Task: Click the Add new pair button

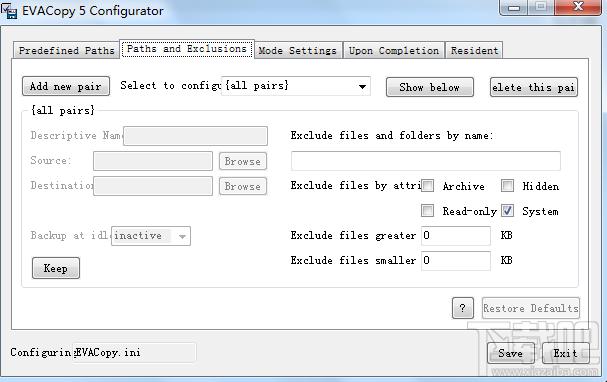Action: 66,86
